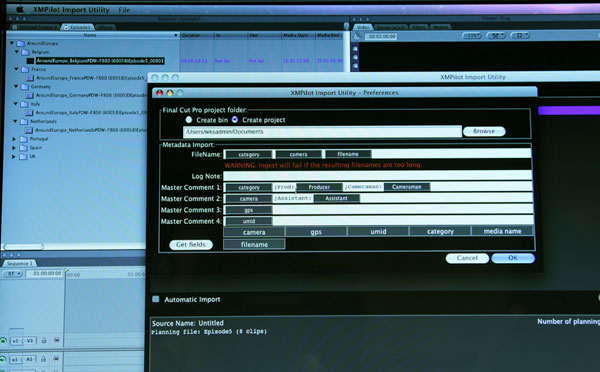Select the Netherlands folder icon

click(x=24, y=122)
